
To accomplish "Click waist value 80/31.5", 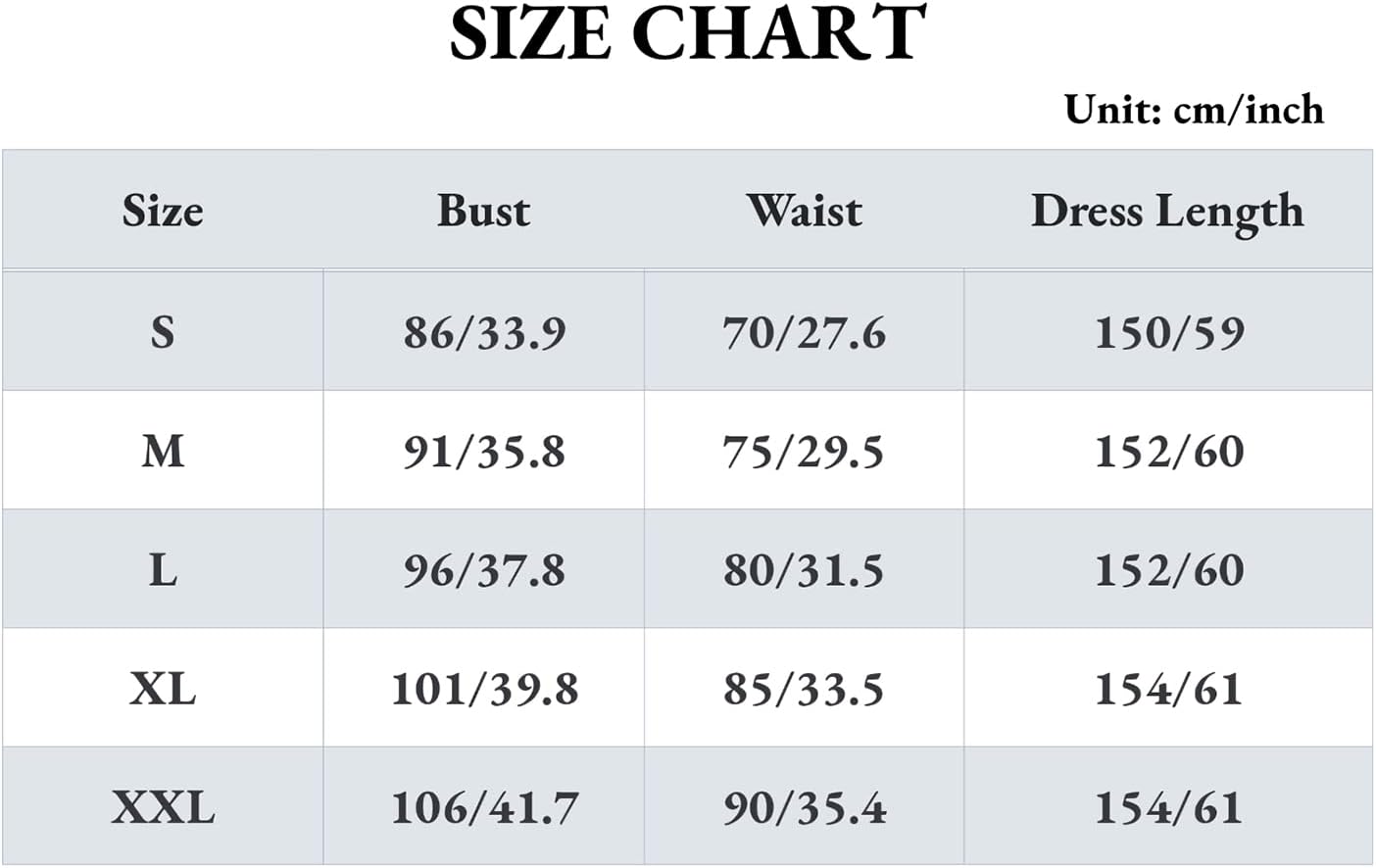I will tap(804, 569).
